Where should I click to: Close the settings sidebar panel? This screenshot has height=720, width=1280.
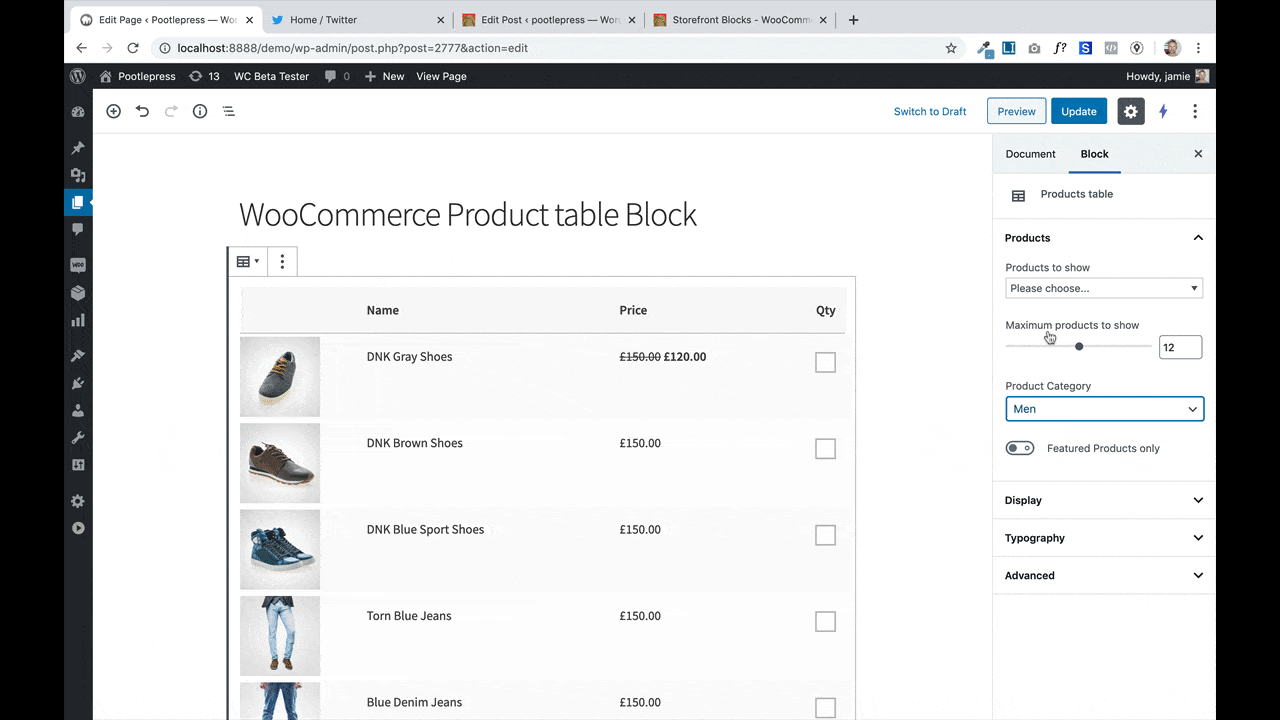point(1198,154)
